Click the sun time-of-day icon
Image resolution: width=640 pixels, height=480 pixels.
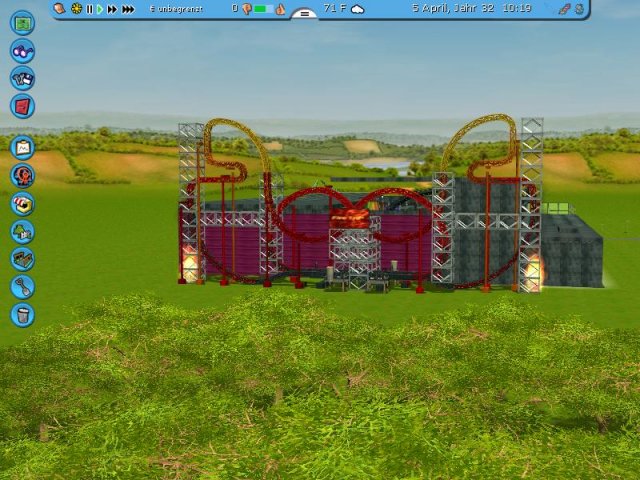pos(76,8)
